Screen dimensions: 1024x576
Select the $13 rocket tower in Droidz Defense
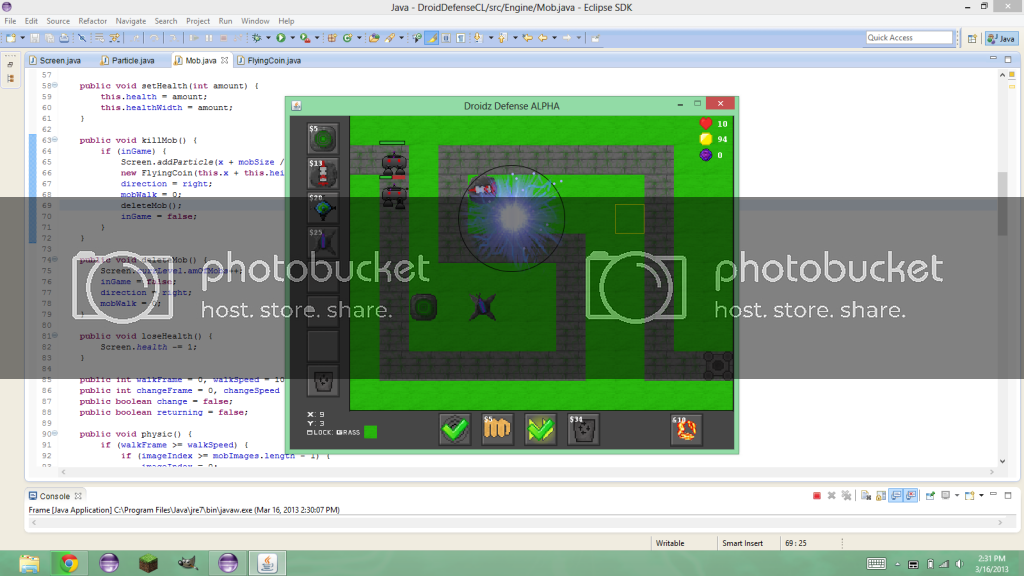click(x=323, y=173)
